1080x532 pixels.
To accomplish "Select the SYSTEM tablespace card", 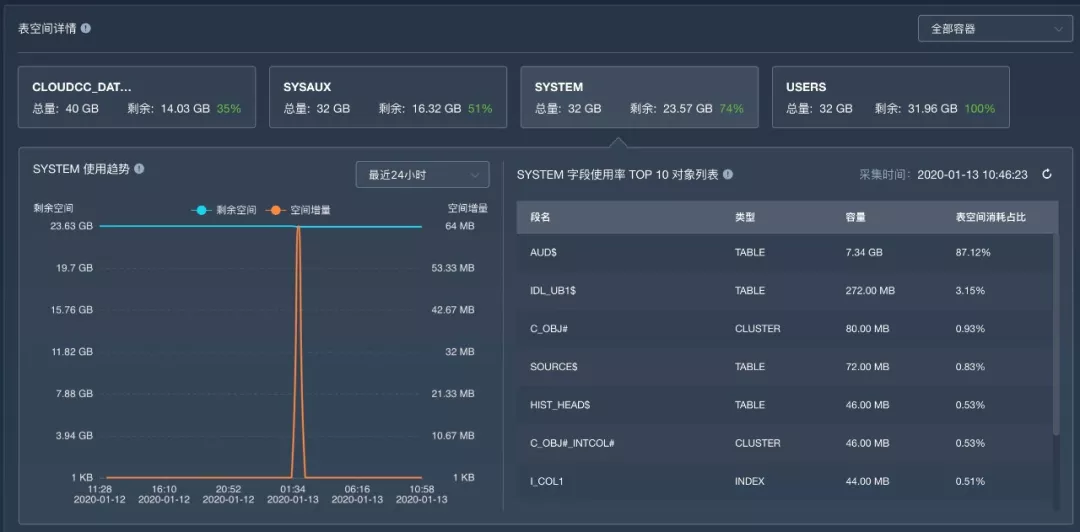I will pyautogui.click(x=640, y=98).
